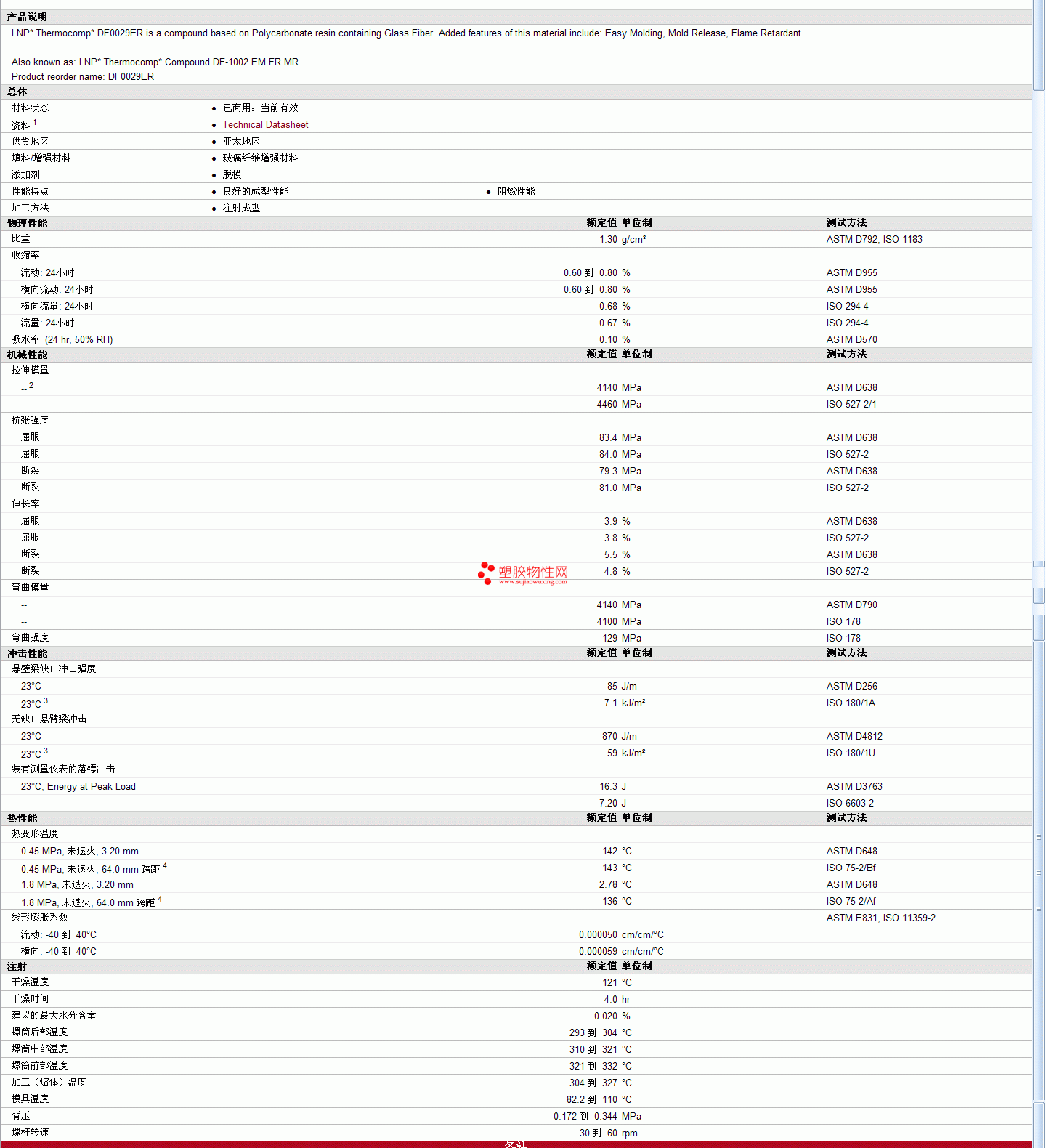Screen dimensions: 1046x1148
Task: Click the 伸长率 property label
Action: [x=25, y=504]
